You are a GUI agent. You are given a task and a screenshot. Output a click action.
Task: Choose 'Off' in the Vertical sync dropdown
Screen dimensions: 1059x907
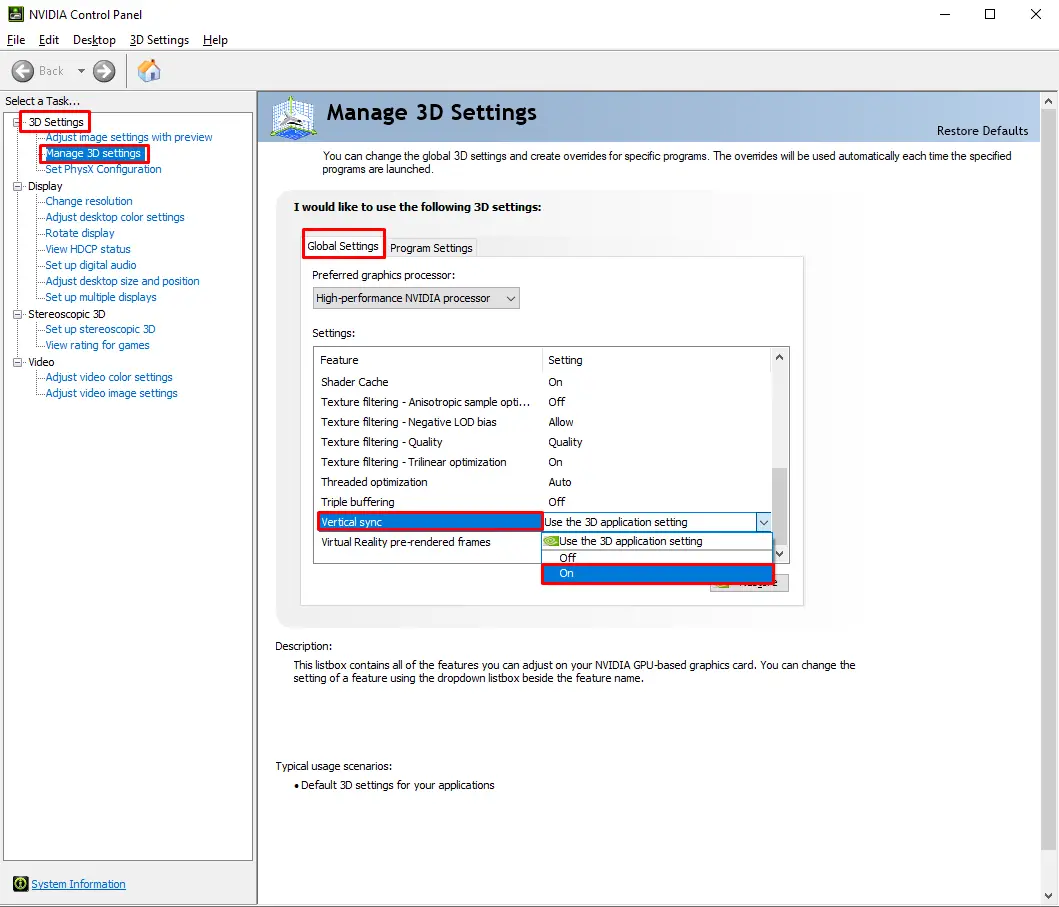point(566,557)
